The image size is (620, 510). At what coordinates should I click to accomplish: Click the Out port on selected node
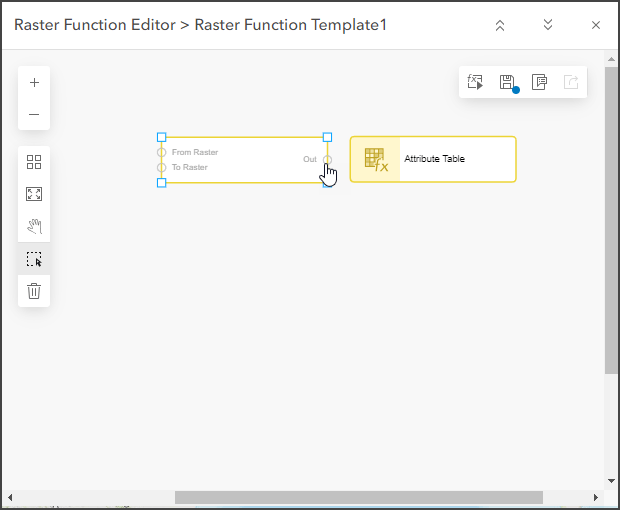pyautogui.click(x=327, y=159)
